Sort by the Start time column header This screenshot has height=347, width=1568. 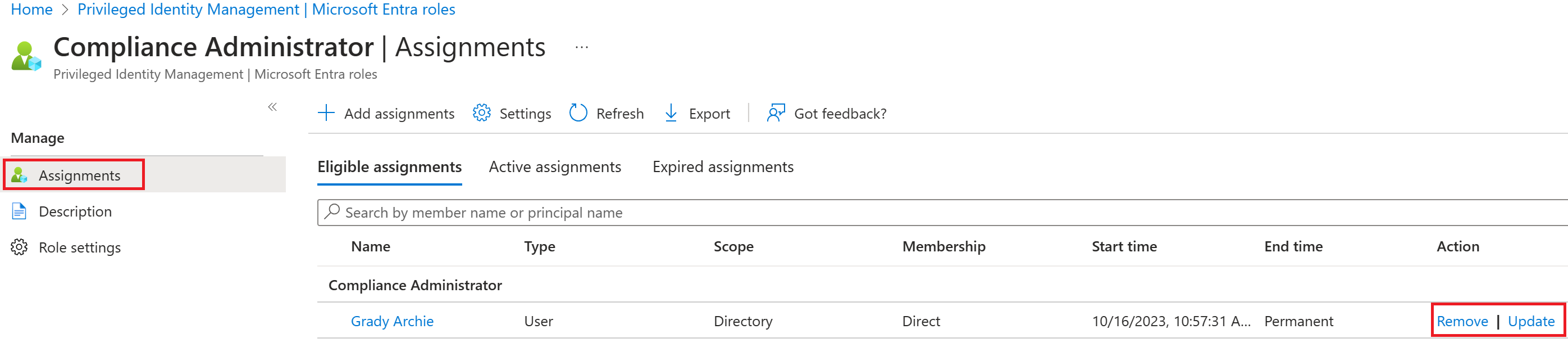tap(1124, 246)
